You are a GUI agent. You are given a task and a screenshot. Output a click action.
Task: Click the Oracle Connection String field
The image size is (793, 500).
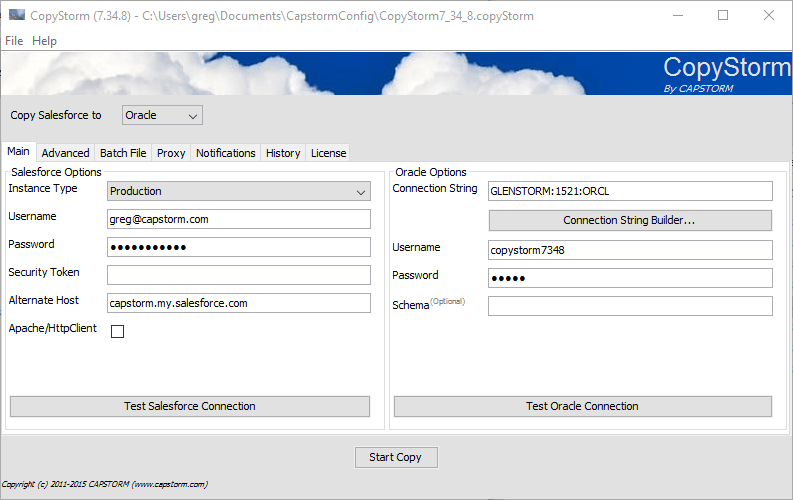(x=630, y=191)
